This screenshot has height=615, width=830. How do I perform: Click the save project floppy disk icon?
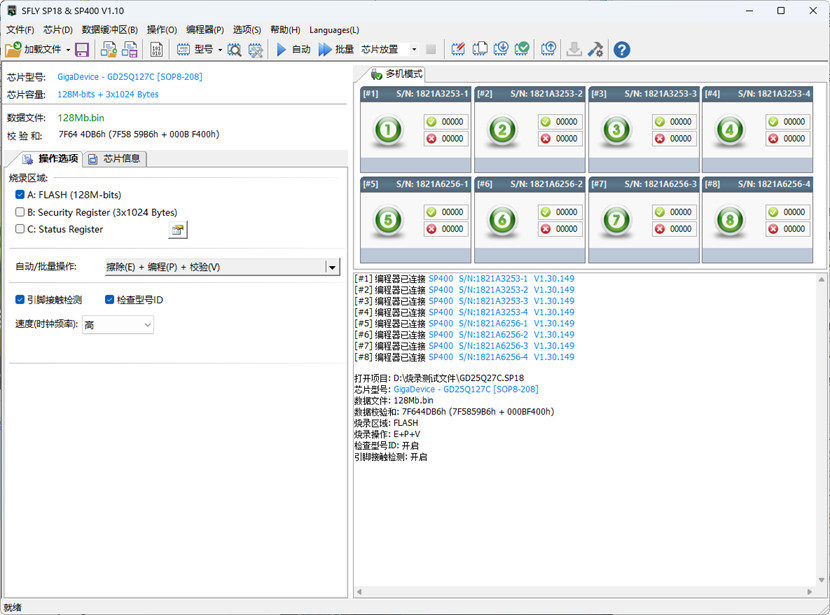[x=81, y=49]
